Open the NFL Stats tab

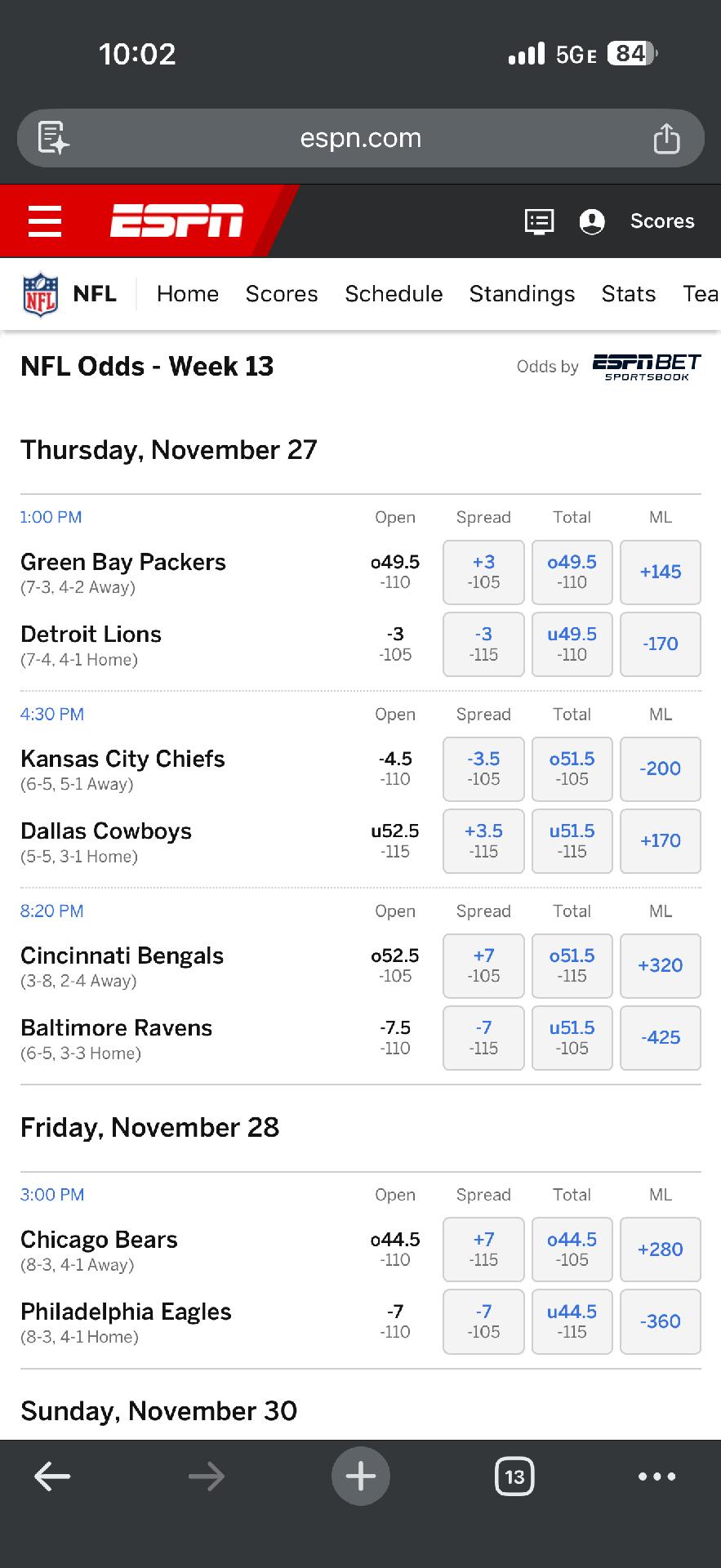tap(628, 294)
